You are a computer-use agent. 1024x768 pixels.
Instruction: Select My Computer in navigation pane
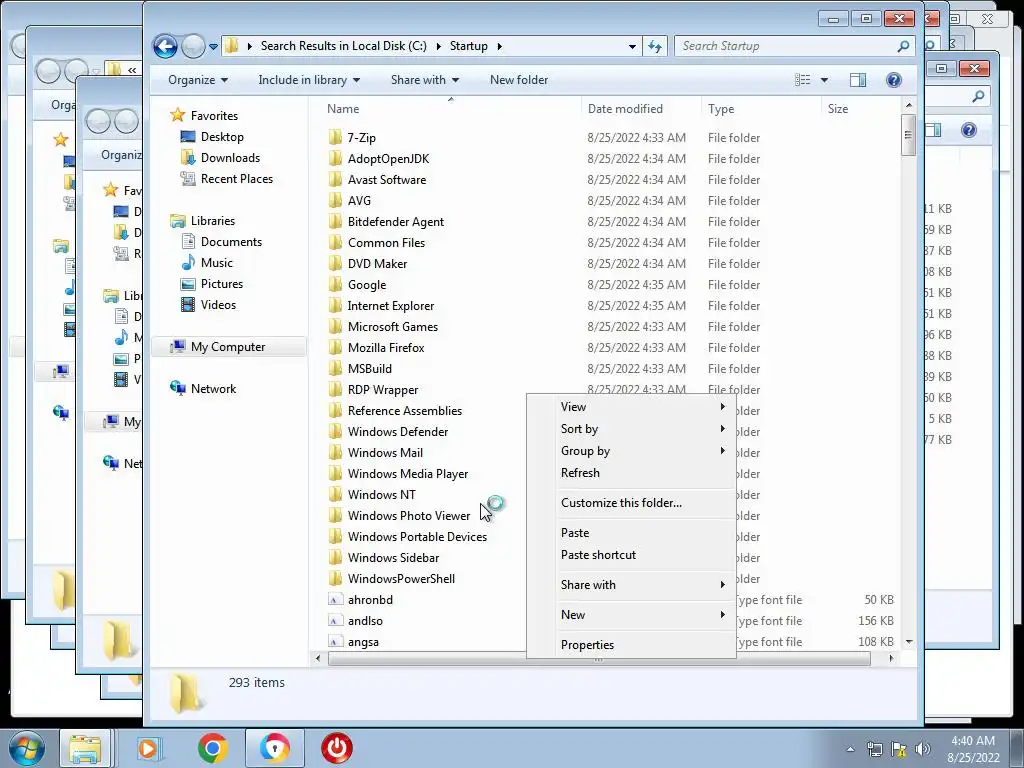[229, 347]
